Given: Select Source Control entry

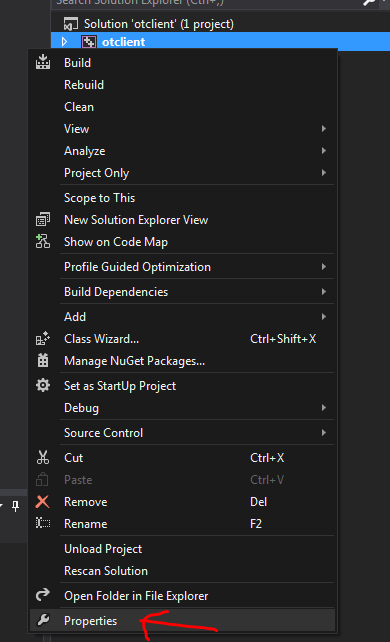Looking at the screenshot, I should pos(183,433).
